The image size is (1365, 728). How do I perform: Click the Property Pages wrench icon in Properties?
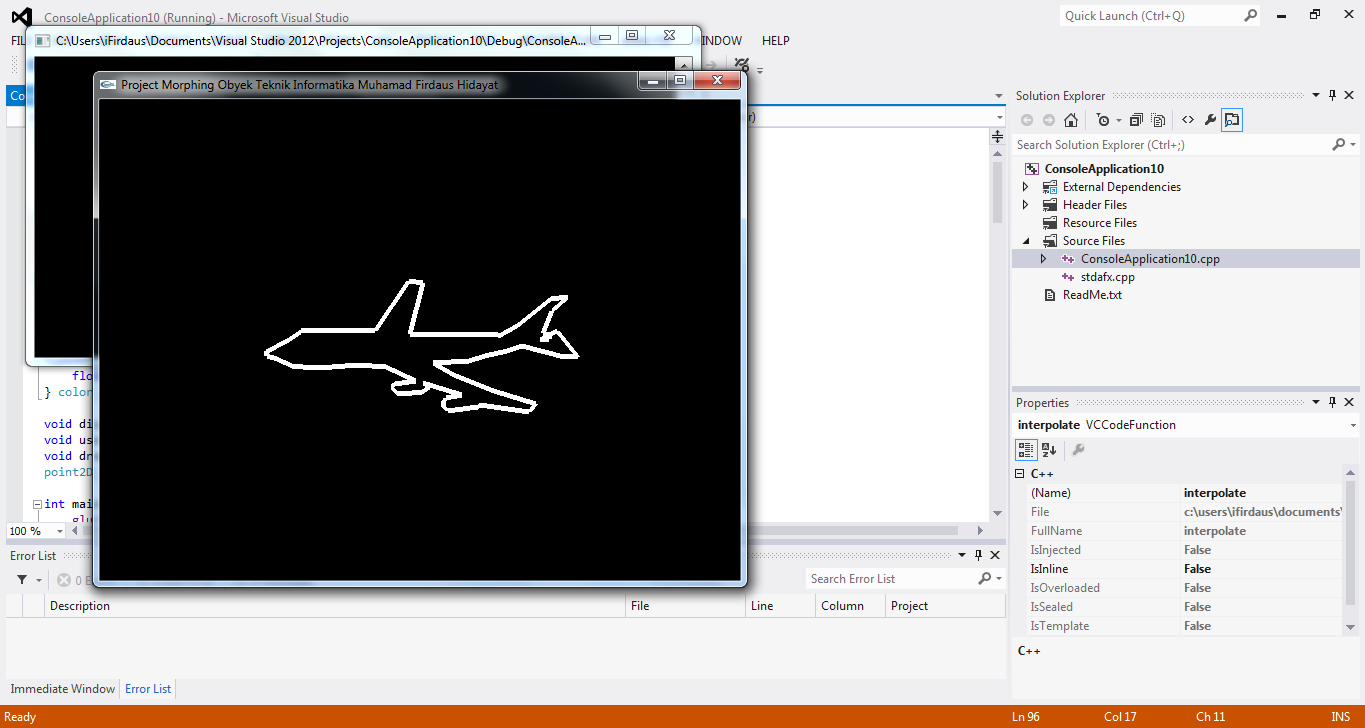tap(1078, 450)
